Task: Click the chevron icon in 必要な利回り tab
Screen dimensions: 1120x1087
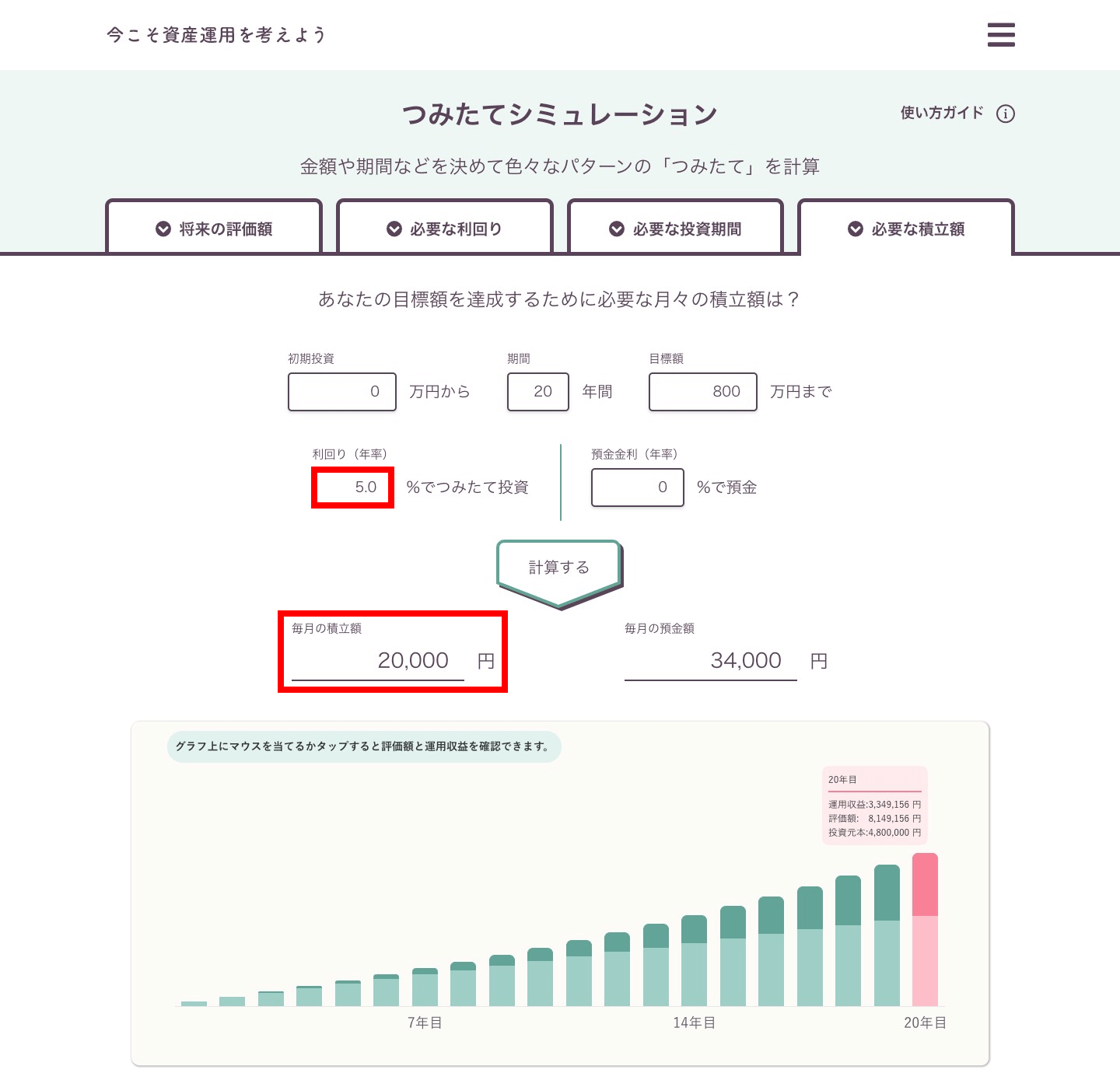Action: coord(394,229)
